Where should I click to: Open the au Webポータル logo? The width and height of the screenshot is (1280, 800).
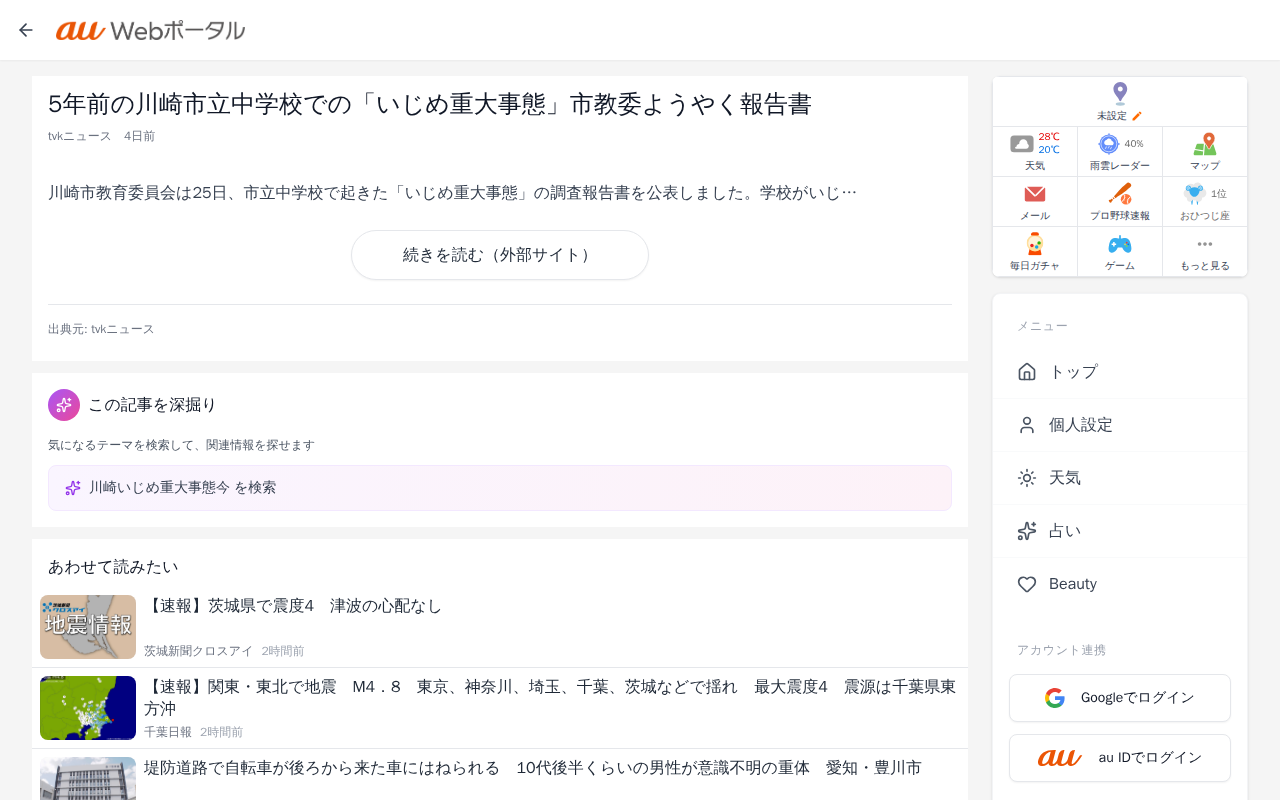pyautogui.click(x=150, y=31)
